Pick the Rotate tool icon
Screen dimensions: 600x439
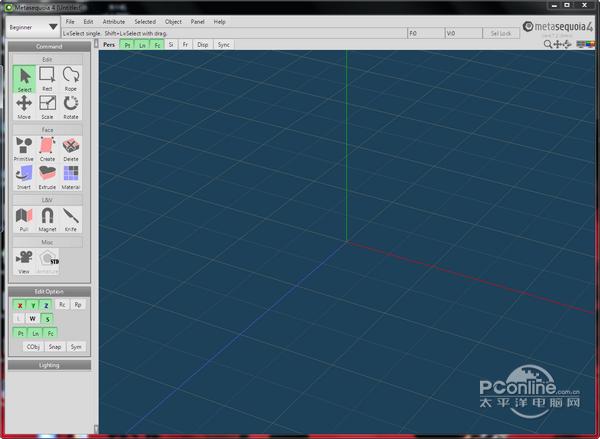[71, 107]
